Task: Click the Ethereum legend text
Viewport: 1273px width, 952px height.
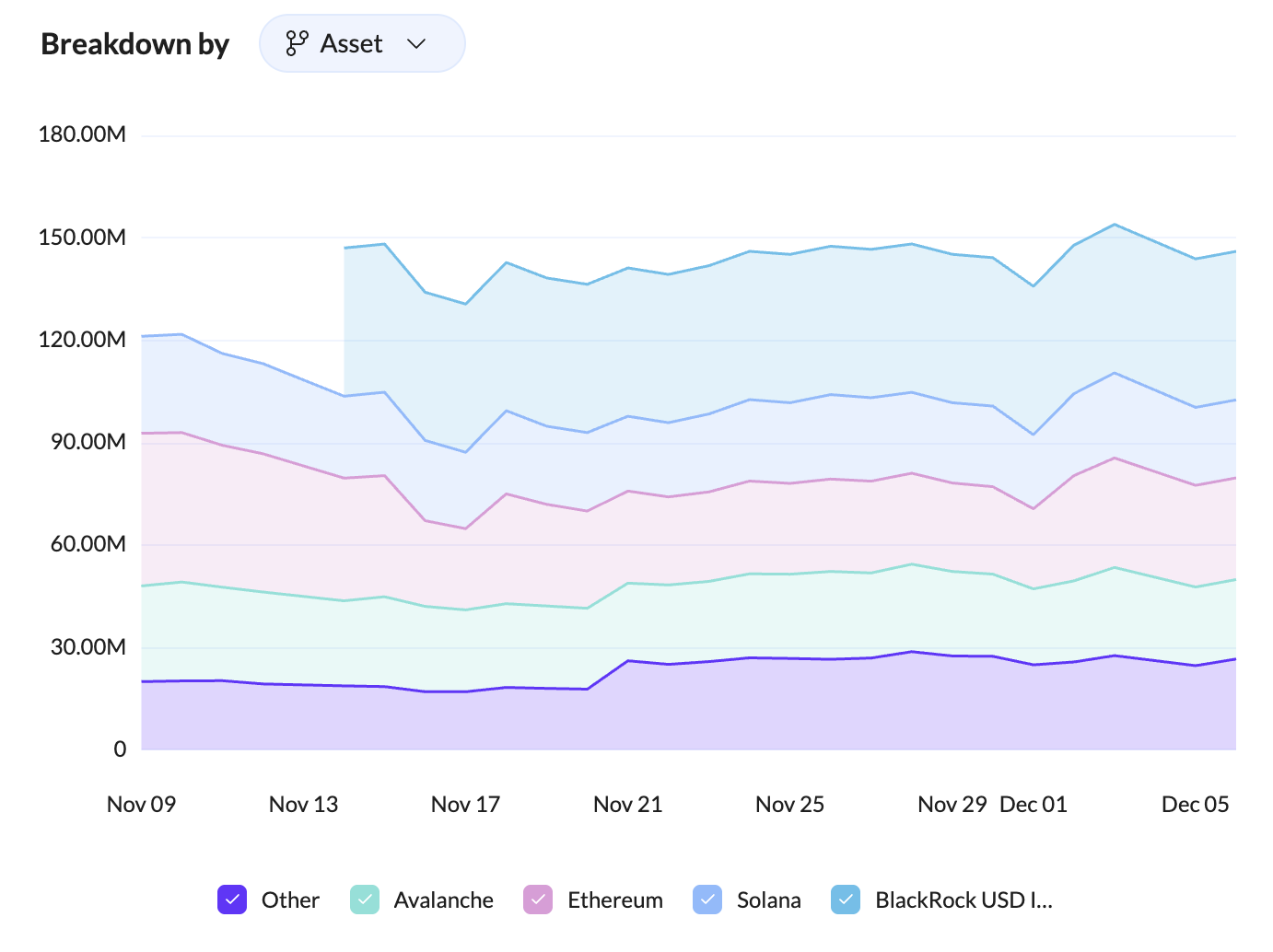Action: pyautogui.click(x=614, y=900)
